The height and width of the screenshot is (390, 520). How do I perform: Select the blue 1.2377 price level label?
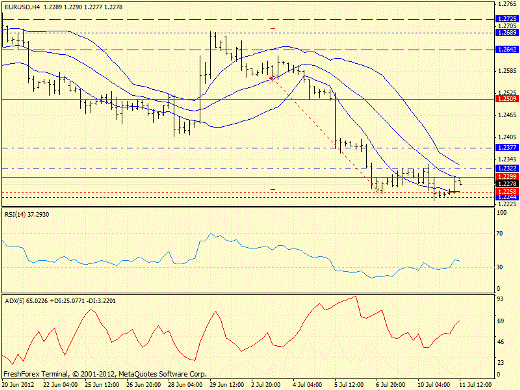507,147
